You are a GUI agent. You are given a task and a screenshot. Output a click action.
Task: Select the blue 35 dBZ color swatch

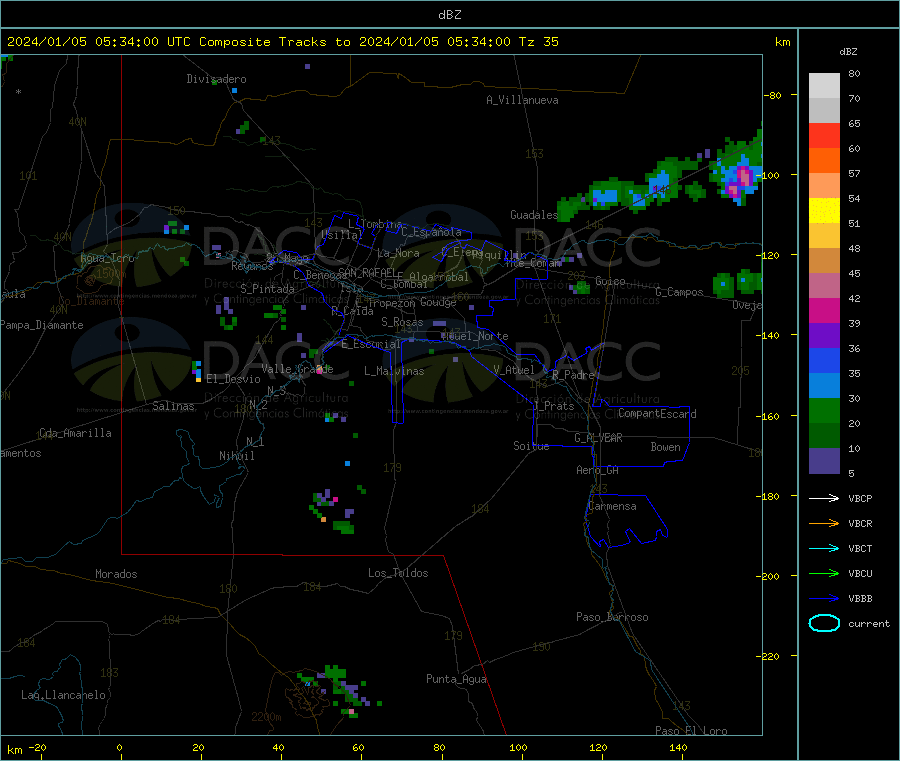824,360
